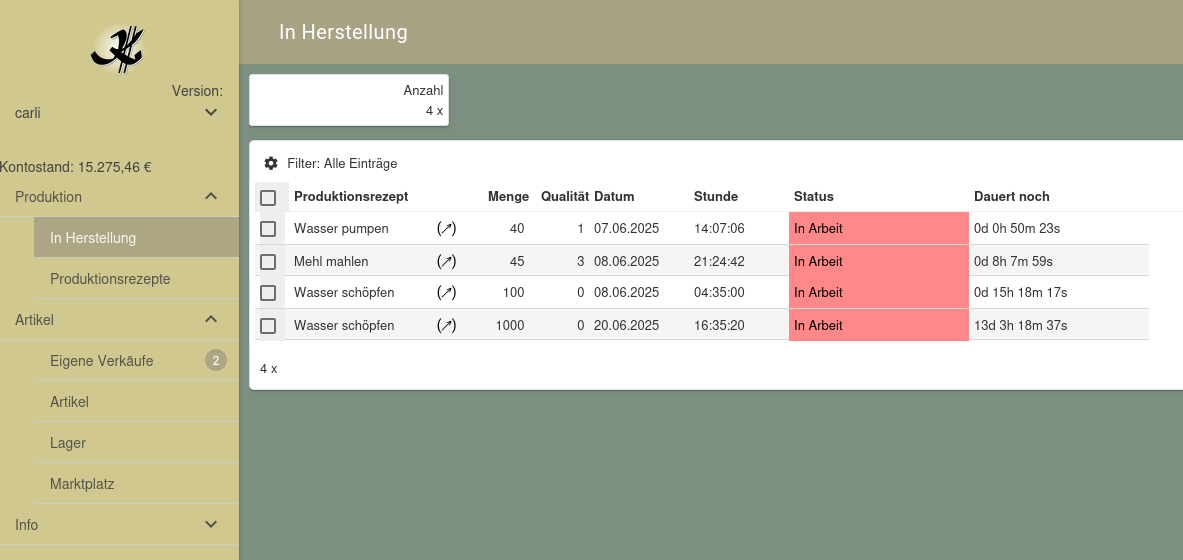This screenshot has width=1183, height=560.
Task: Open the Lager page
Action: (x=68, y=443)
